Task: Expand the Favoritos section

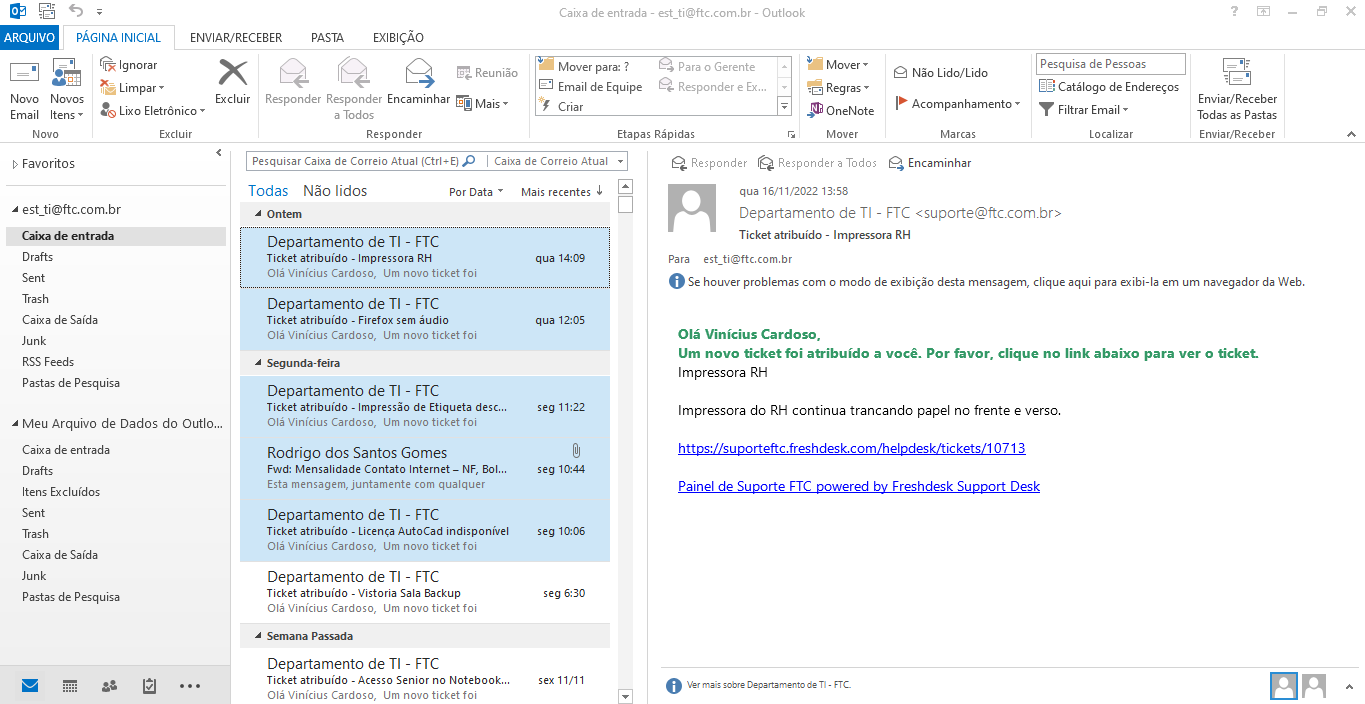Action: click(x=14, y=164)
